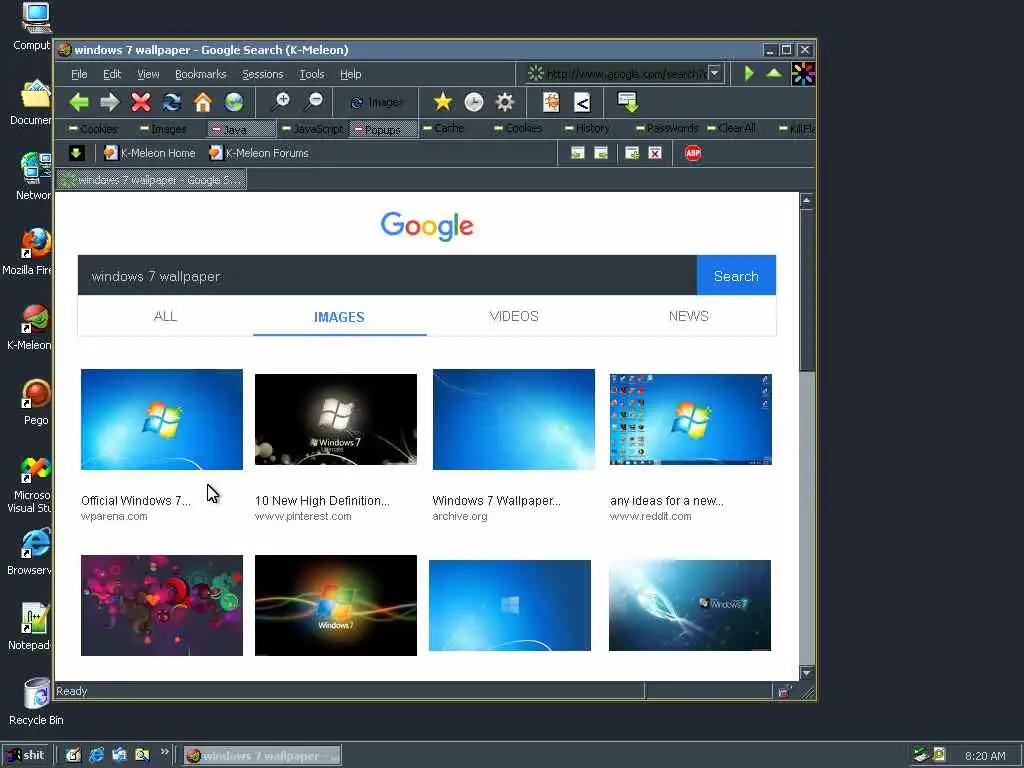Stop loading with the red X icon
The width and height of the screenshot is (1024, 768).
140,102
